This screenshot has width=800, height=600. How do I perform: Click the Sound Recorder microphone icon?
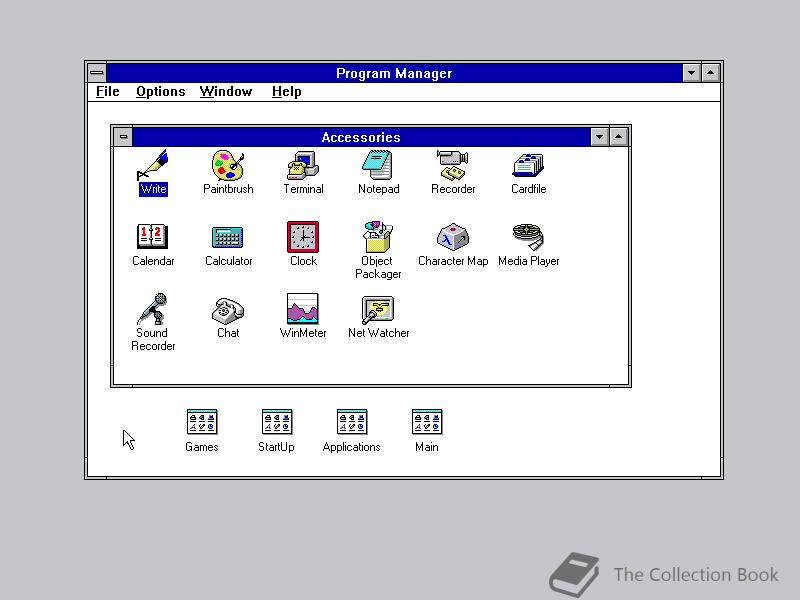point(153,309)
